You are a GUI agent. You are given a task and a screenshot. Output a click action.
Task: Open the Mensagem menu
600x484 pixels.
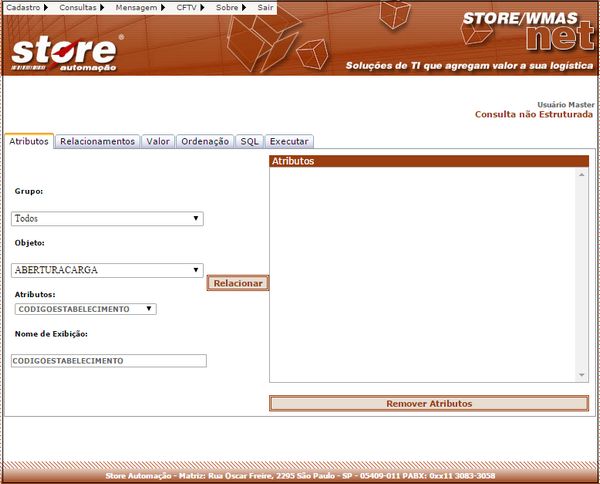[138, 7]
